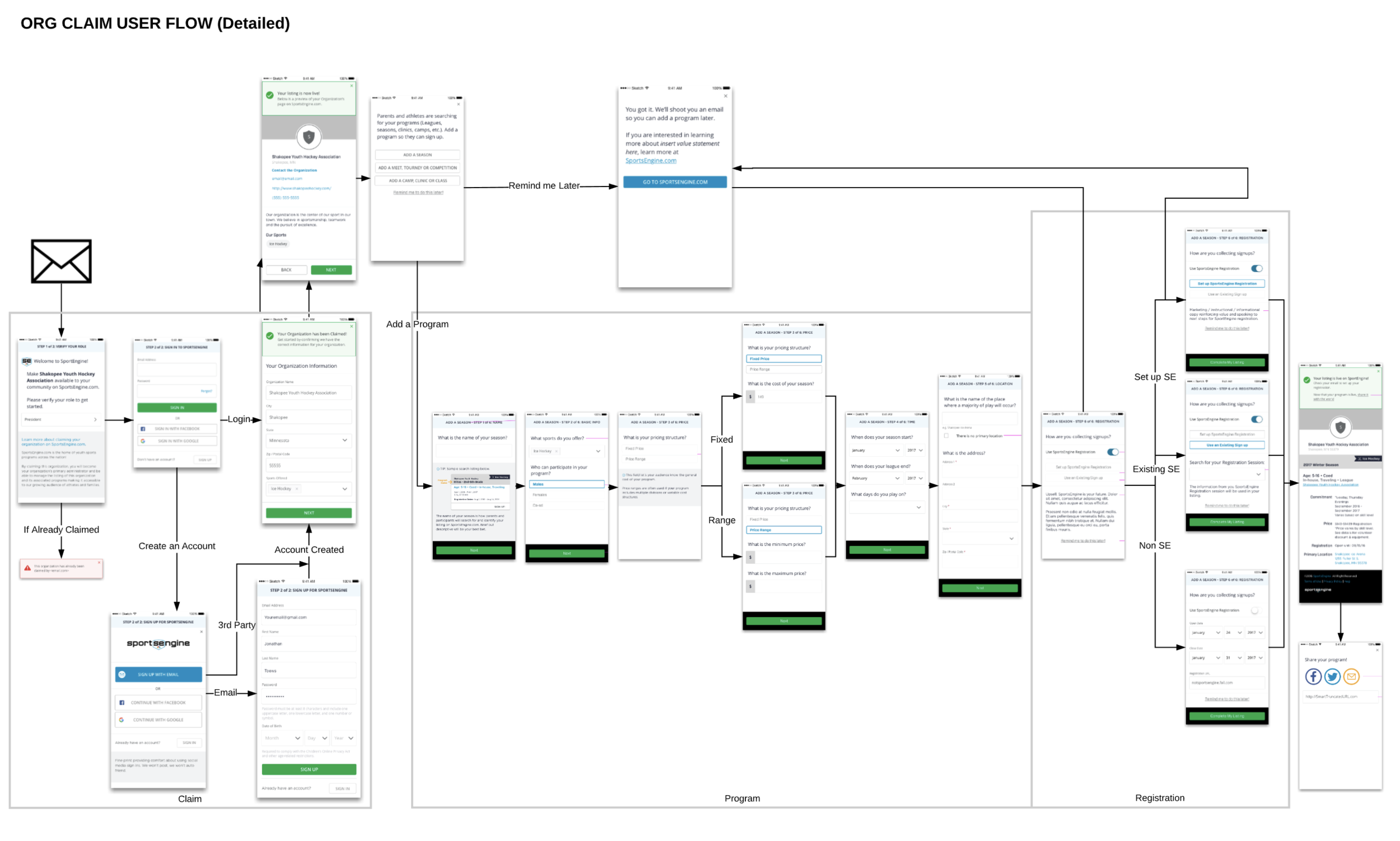Enable Use SportsEngine Registration on Non SE screen
Screen dimensions: 1400x841
[1256, 610]
